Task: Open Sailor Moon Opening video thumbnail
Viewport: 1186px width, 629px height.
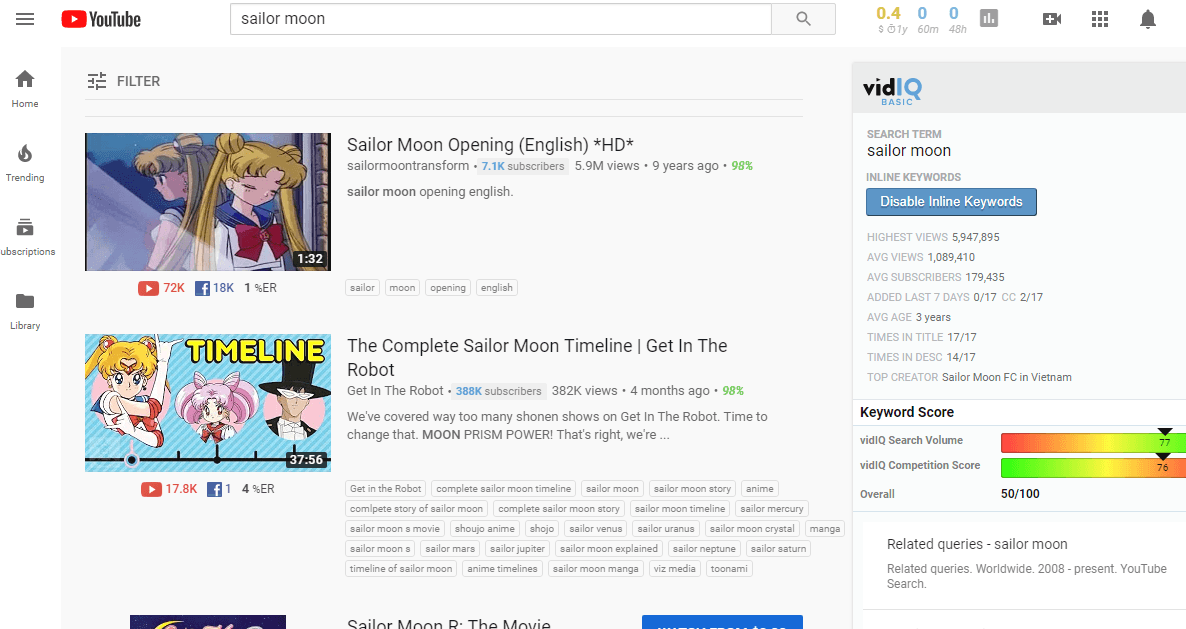Action: point(208,202)
